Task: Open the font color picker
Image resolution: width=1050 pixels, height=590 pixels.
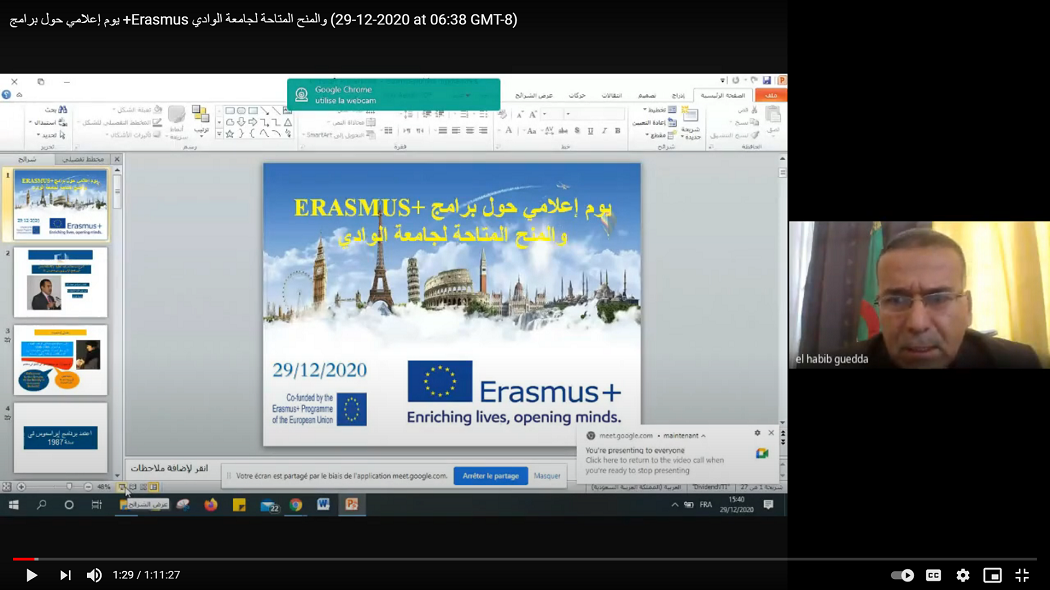Action: tap(508, 131)
